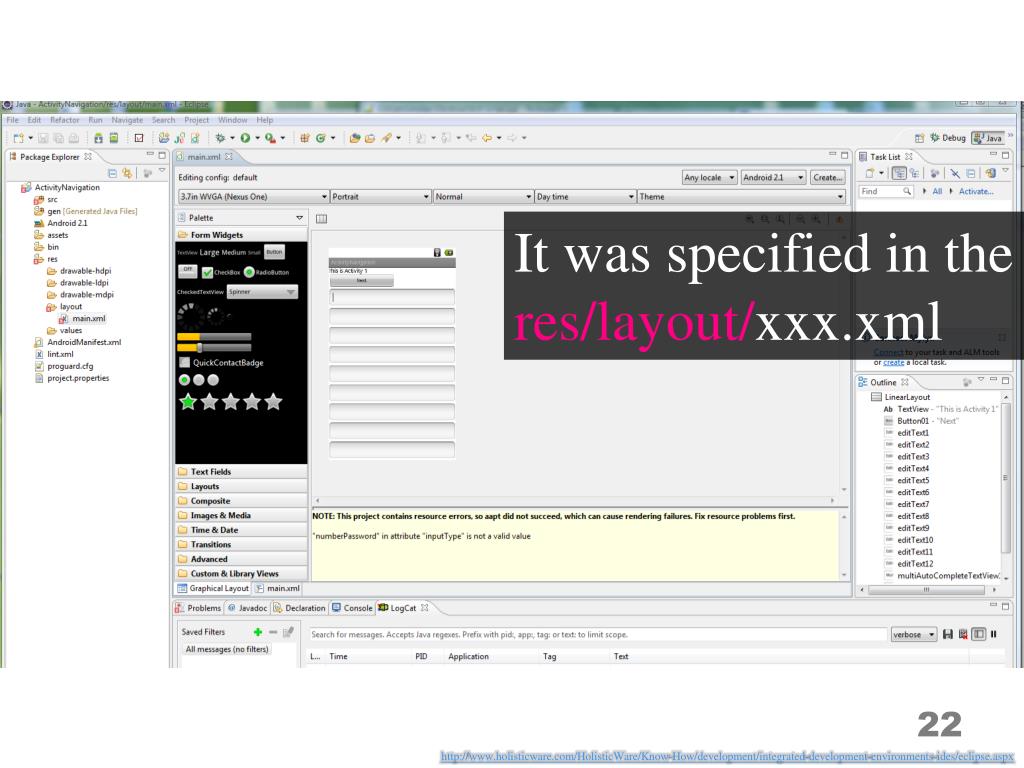
Task: Click the SeekBar widget in the palette
Action: [x=214, y=348]
